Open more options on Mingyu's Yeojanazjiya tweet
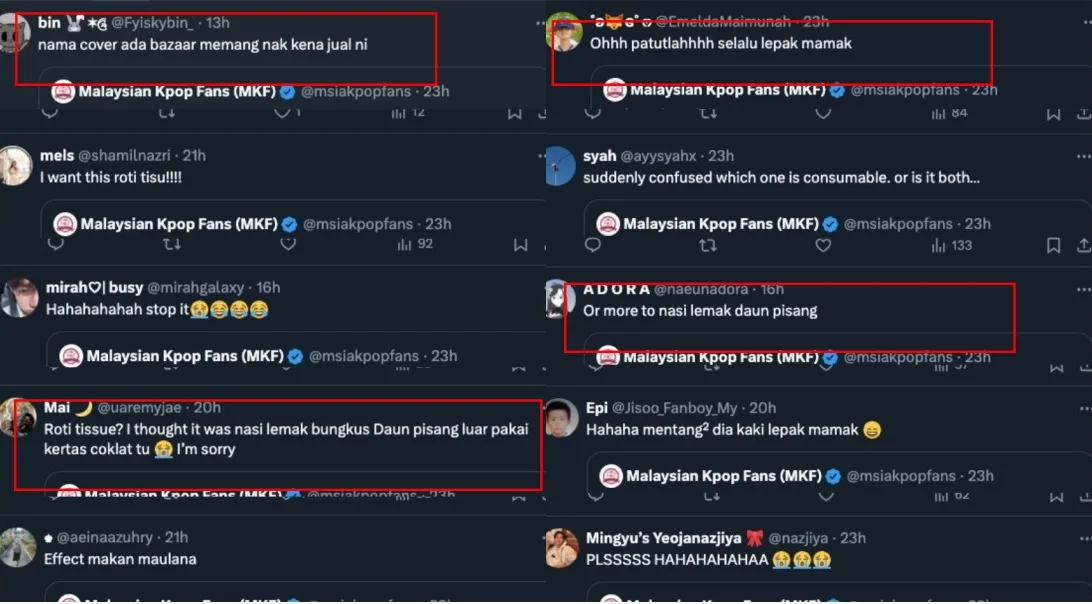This screenshot has width=1092, height=604. [x=1083, y=538]
